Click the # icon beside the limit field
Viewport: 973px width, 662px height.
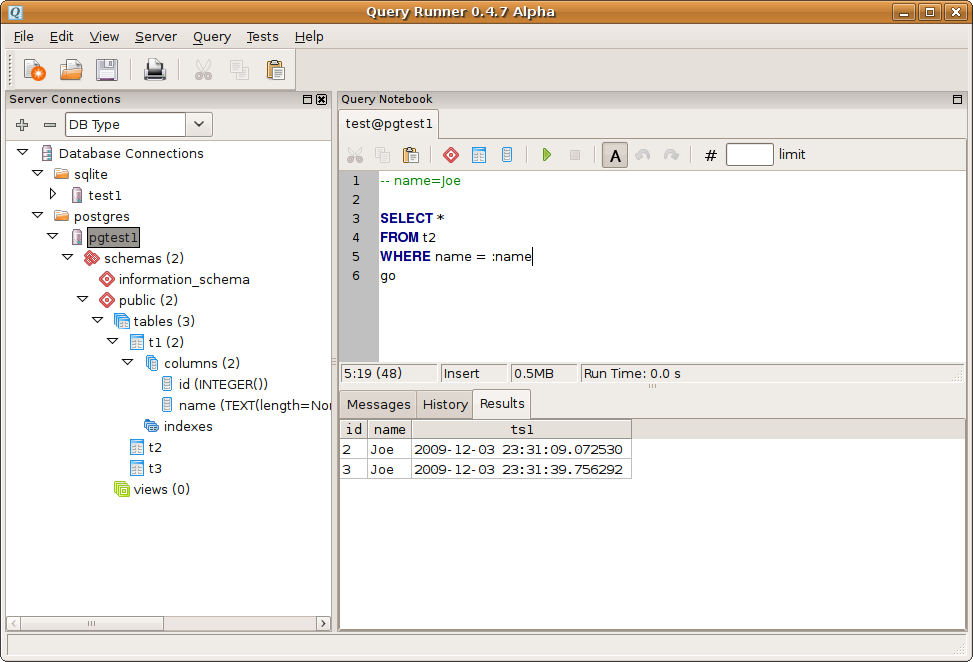[x=711, y=155]
